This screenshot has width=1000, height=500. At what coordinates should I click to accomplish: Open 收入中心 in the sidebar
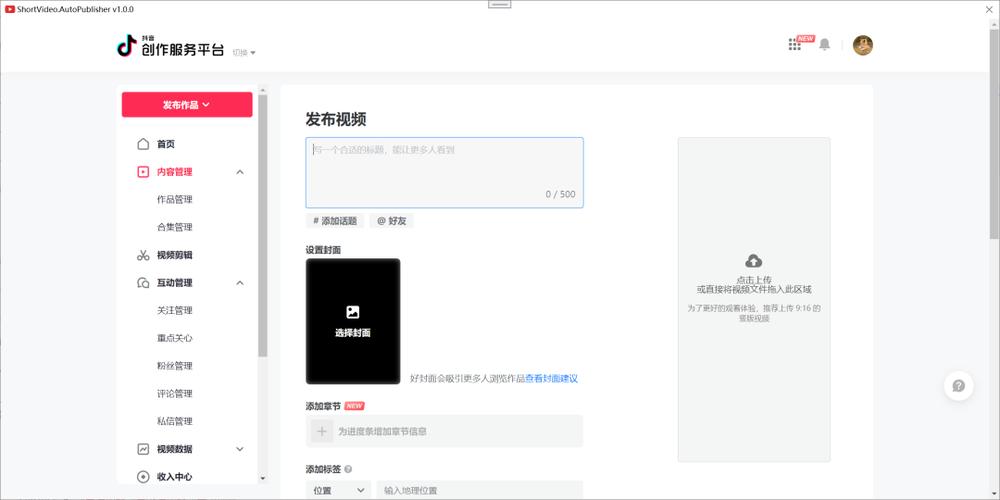(x=175, y=476)
